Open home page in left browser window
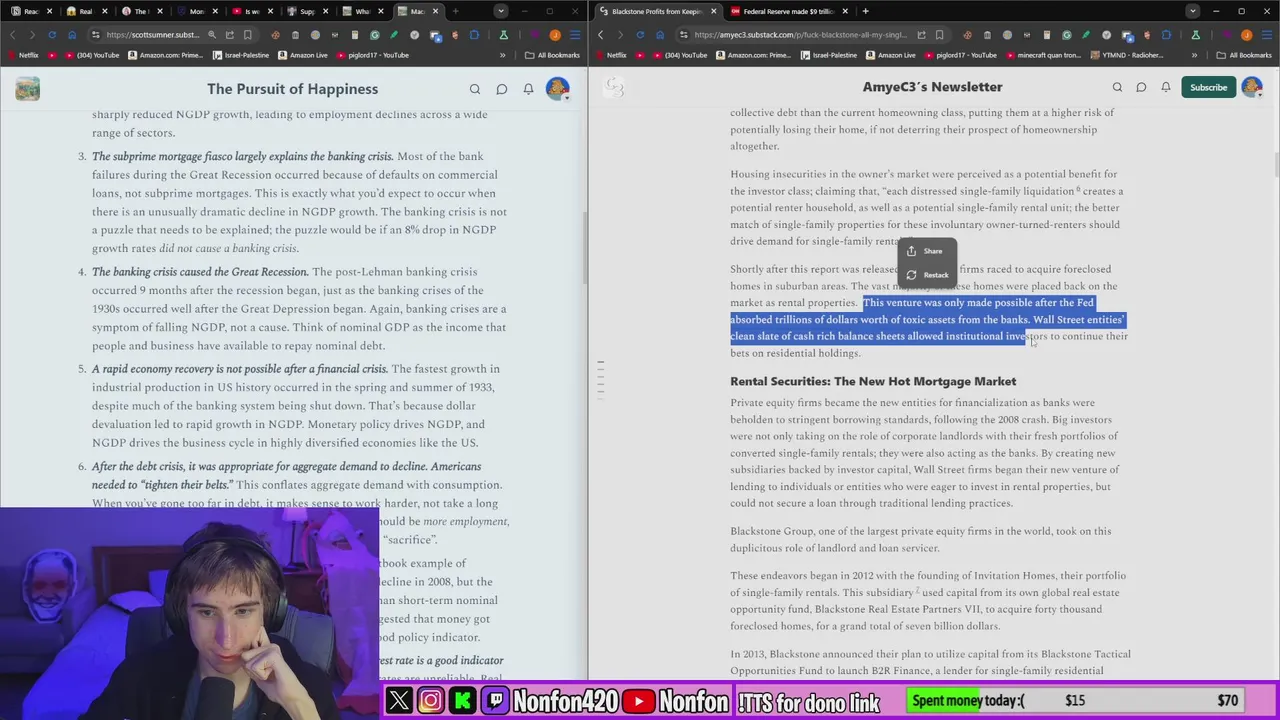Screen dimensions: 1280x720 tap(72, 35)
